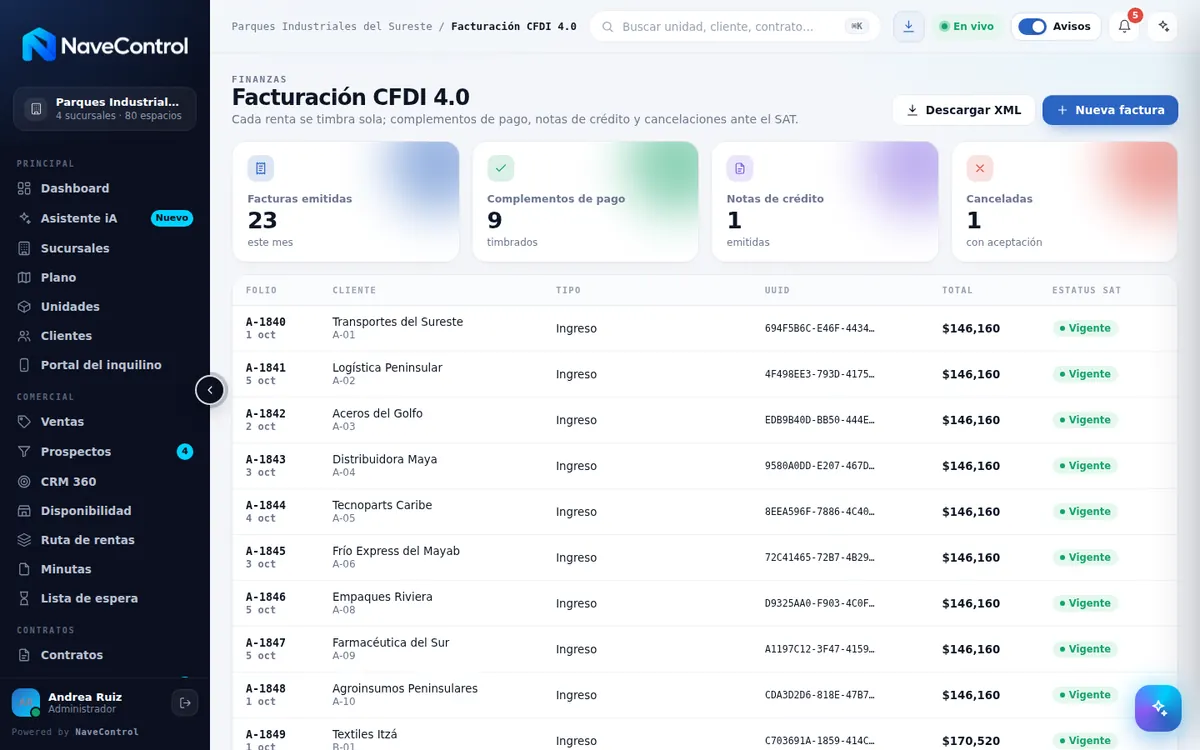1200x750 pixels.
Task: Click the $170,520 total for Textiles Itzá
Action: pos(971,741)
